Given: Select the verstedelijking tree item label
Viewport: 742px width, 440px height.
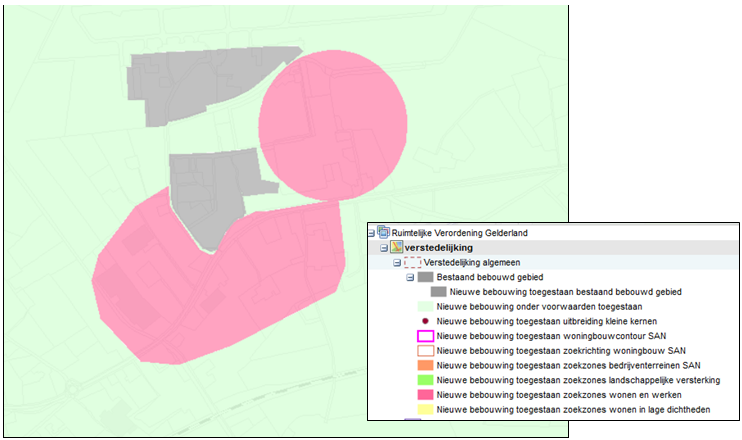Looking at the screenshot, I should point(438,247).
